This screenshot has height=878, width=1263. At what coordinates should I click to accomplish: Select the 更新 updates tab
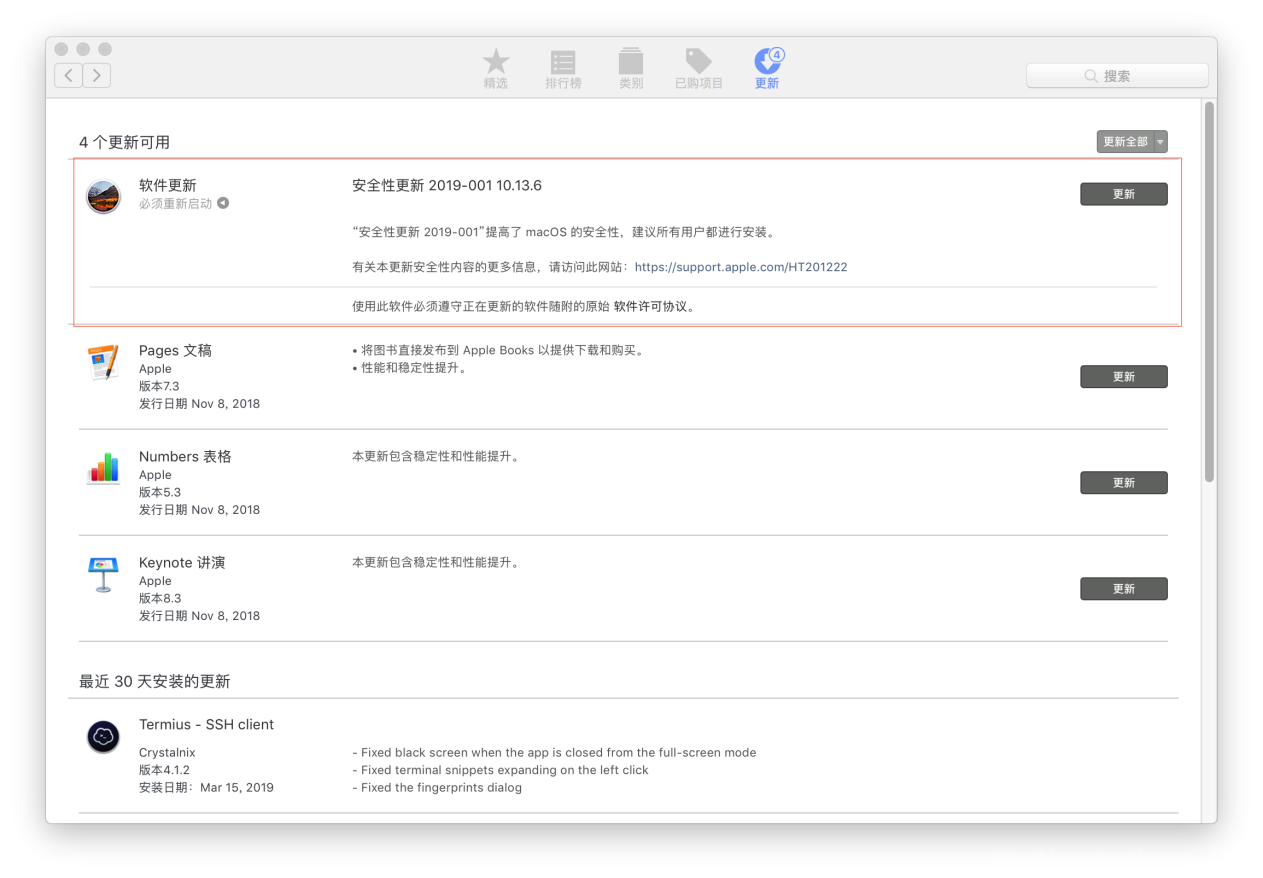[767, 69]
